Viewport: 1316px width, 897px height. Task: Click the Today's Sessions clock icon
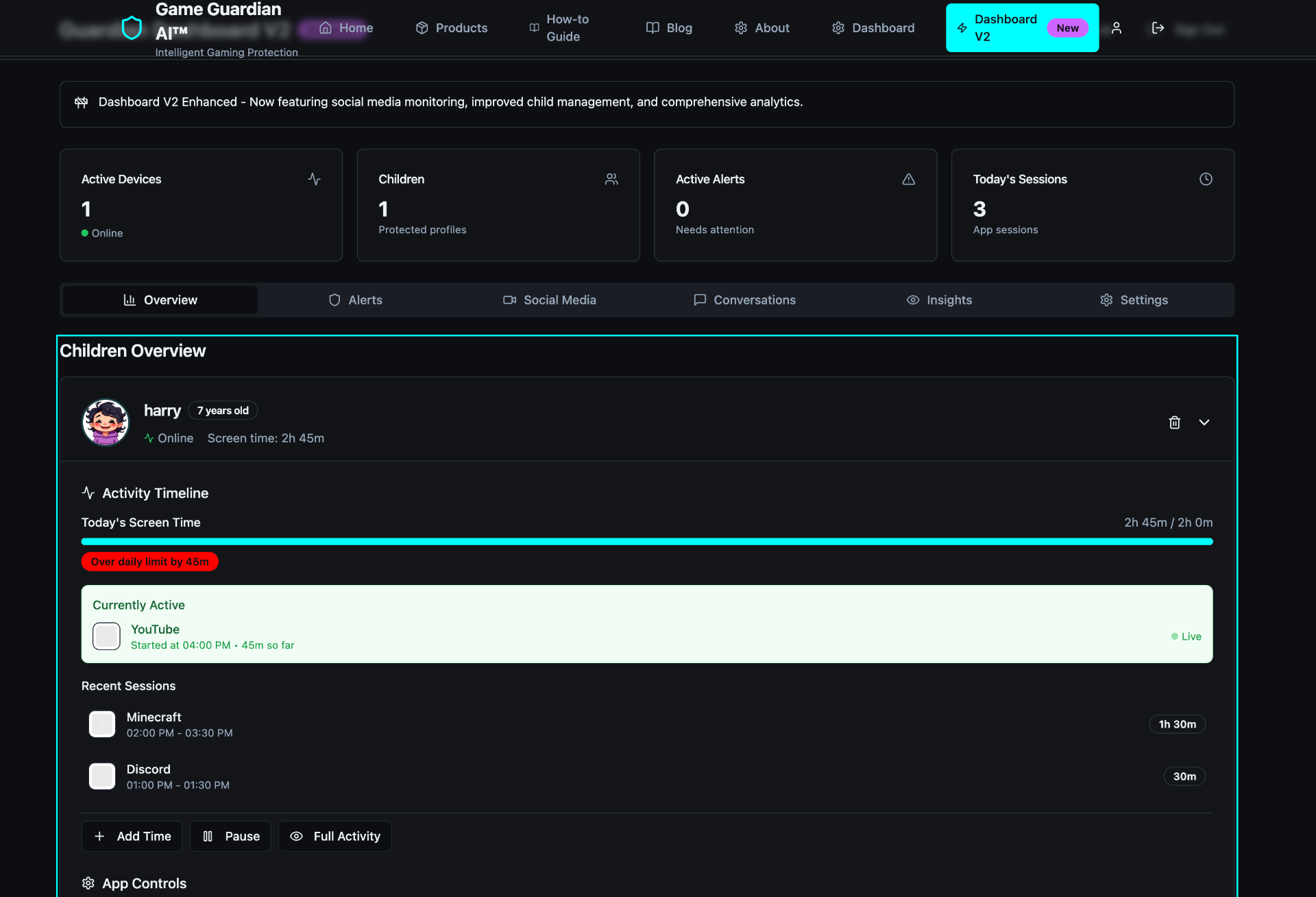(x=1206, y=179)
